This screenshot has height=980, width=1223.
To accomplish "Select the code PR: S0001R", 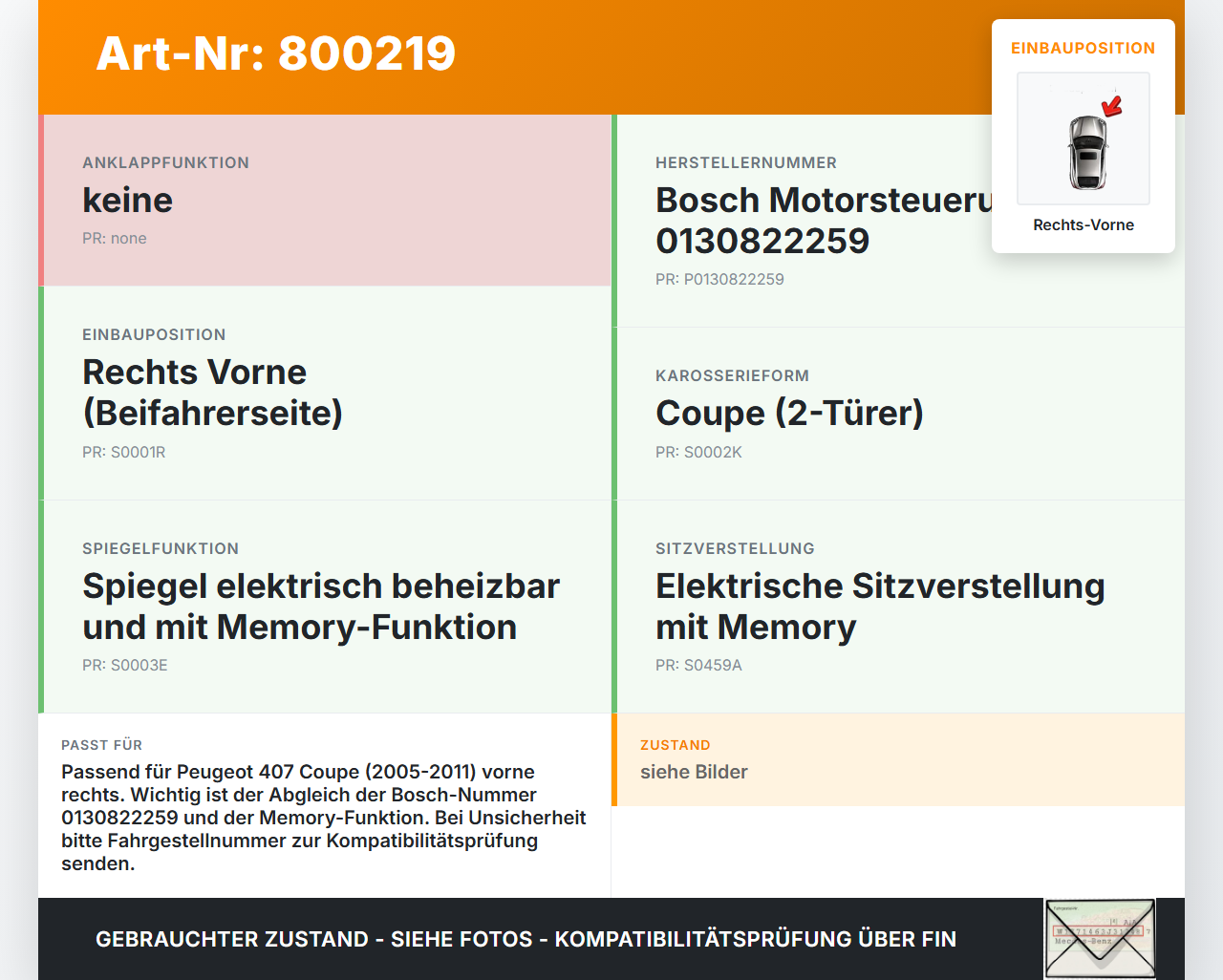I will tap(124, 452).
